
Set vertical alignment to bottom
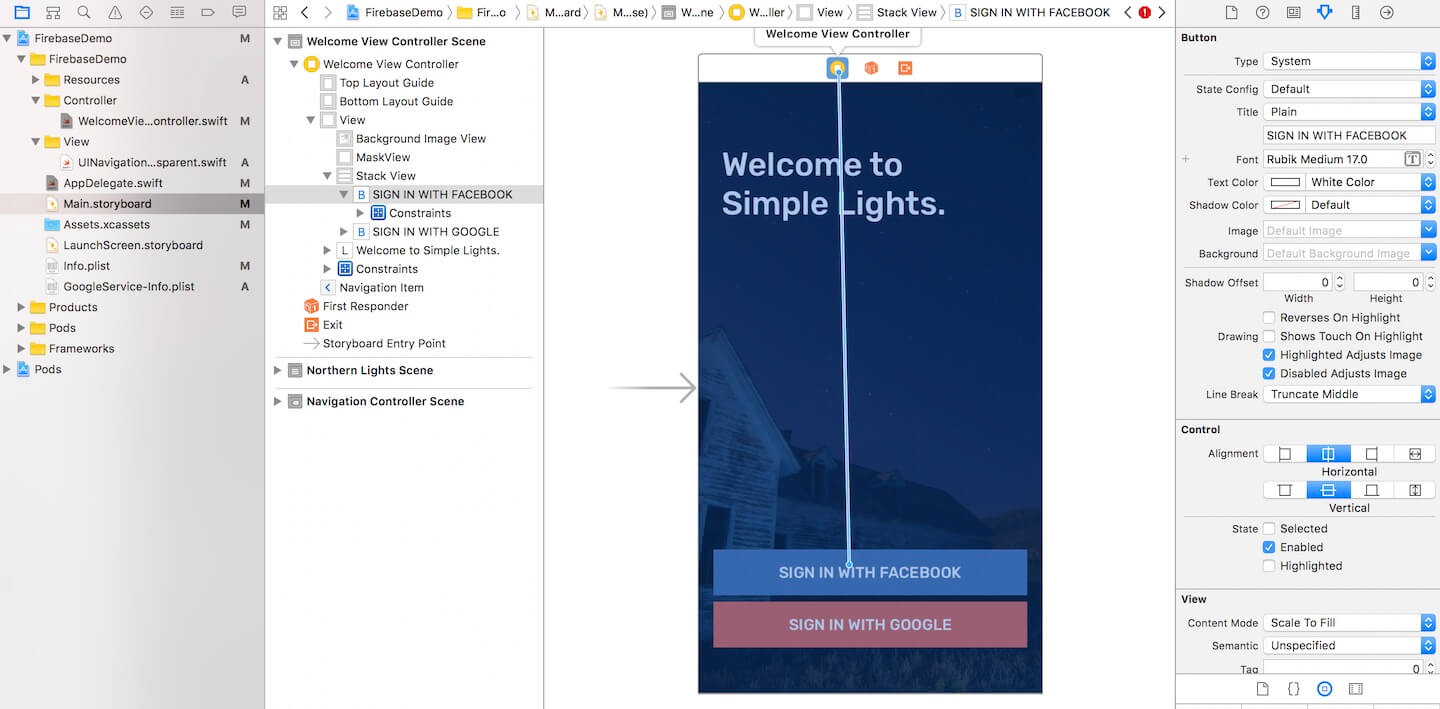click(1372, 490)
